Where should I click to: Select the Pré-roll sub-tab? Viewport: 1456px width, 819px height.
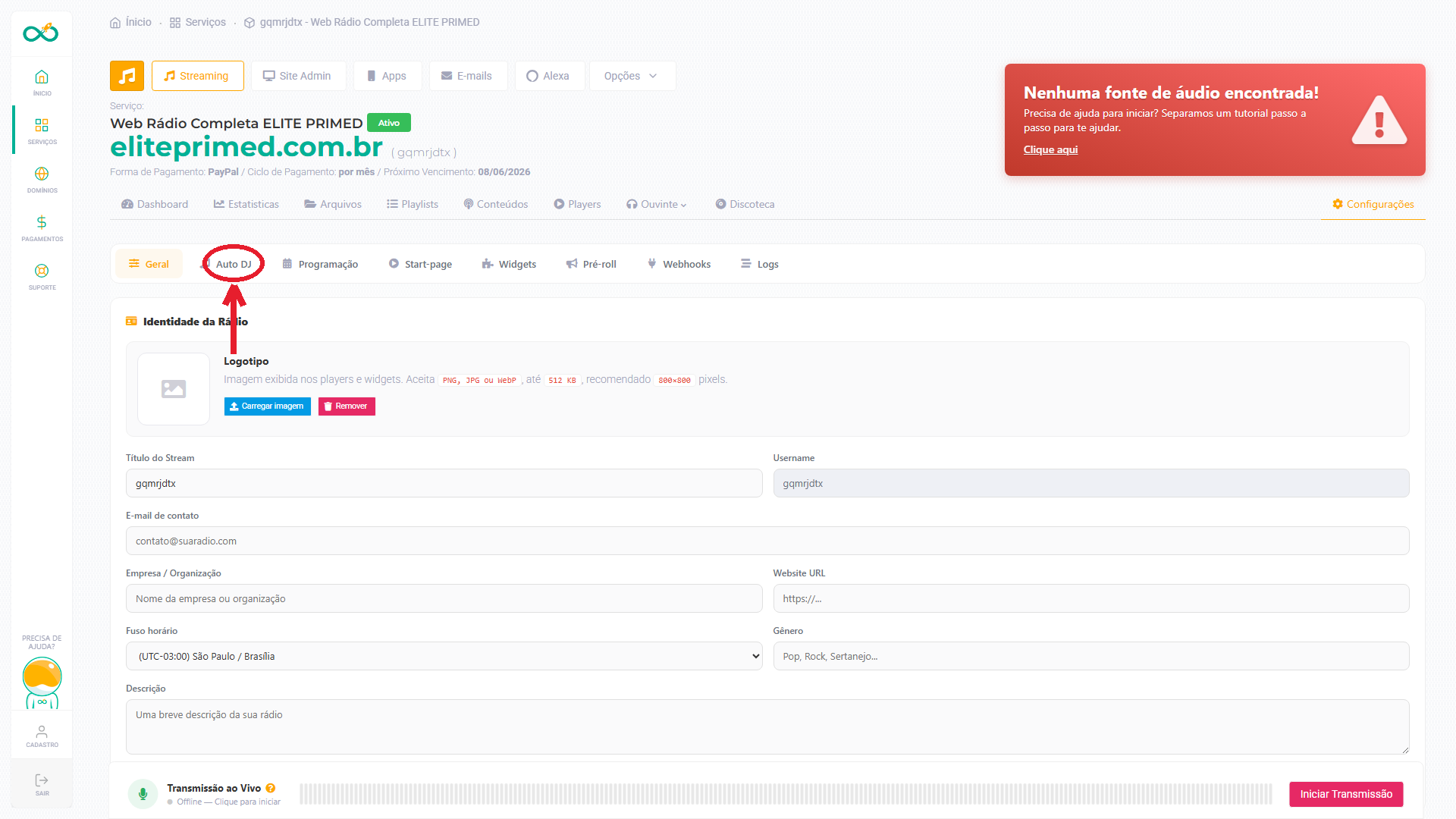[591, 264]
